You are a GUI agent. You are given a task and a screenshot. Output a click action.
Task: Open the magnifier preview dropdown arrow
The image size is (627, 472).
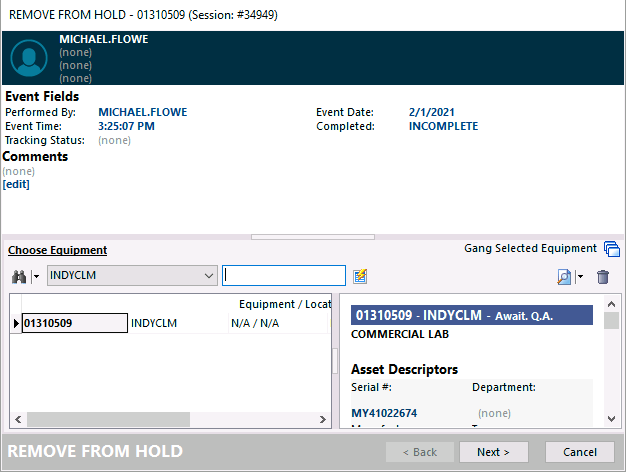click(x=580, y=276)
